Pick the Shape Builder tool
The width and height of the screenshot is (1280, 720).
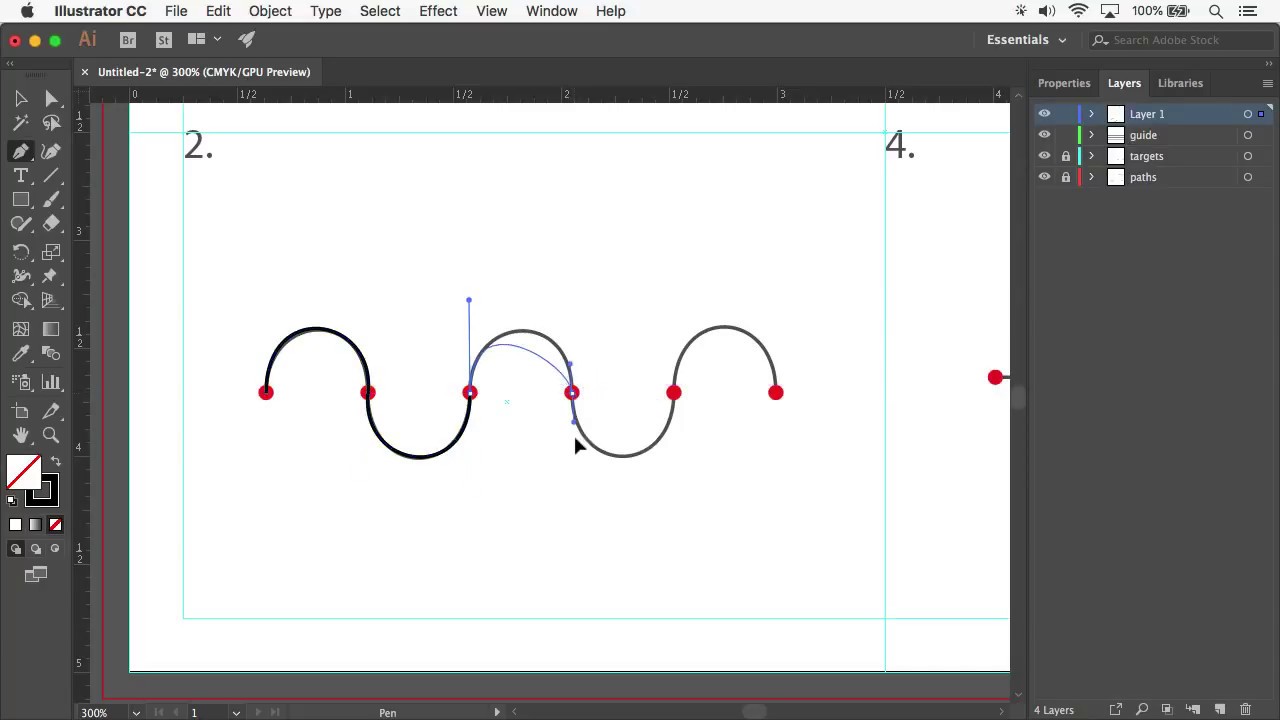pyautogui.click(x=21, y=300)
